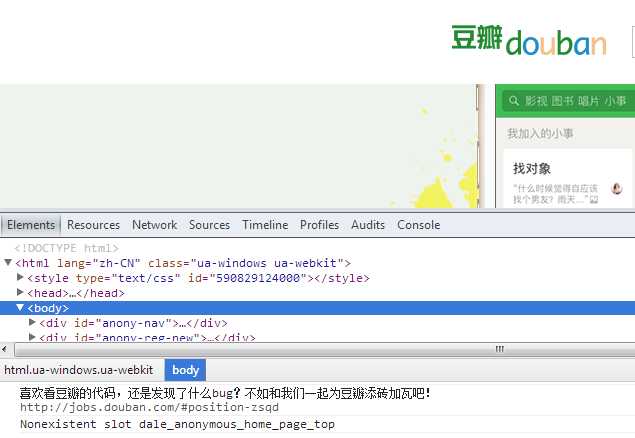Image resolution: width=635 pixels, height=438 pixels.
Task: Click the search magnifier icon
Action: (x=514, y=100)
